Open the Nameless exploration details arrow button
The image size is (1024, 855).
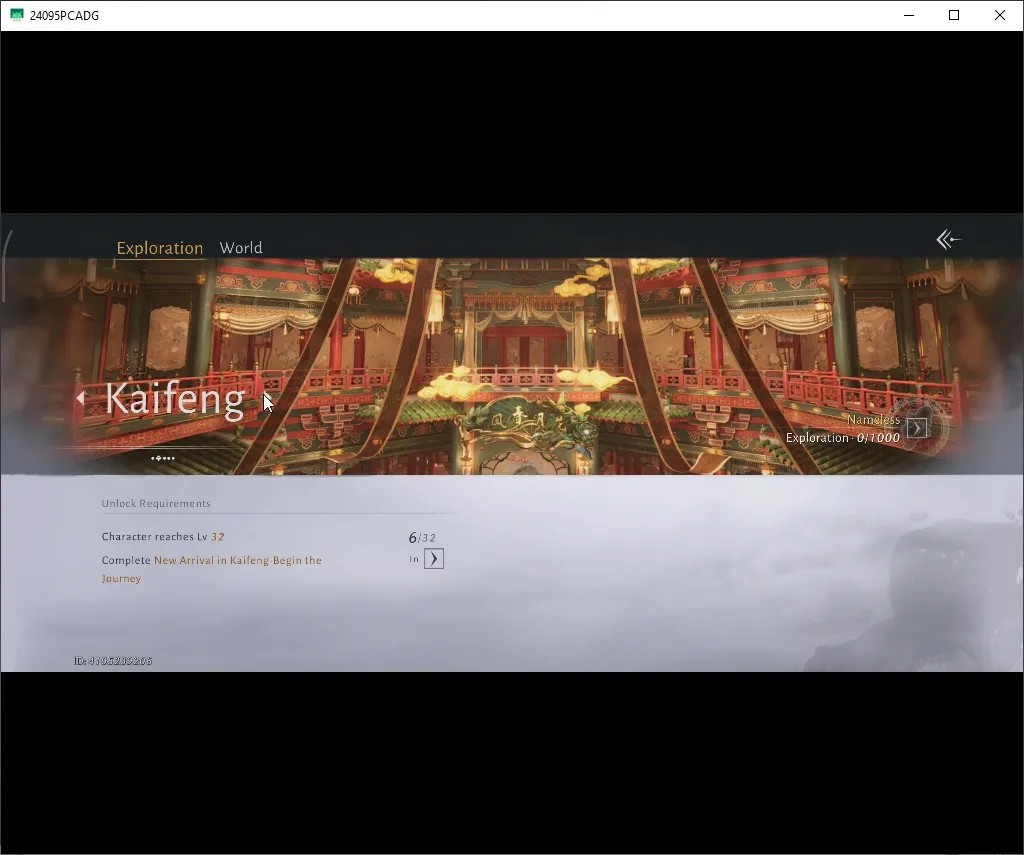(x=917, y=428)
